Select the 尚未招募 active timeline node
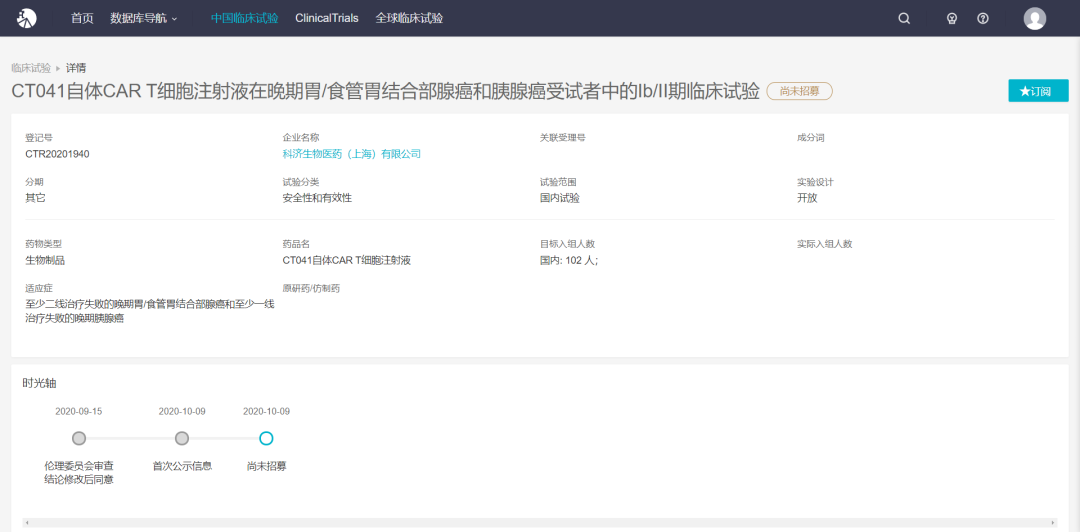This screenshot has width=1080, height=532. tap(267, 438)
